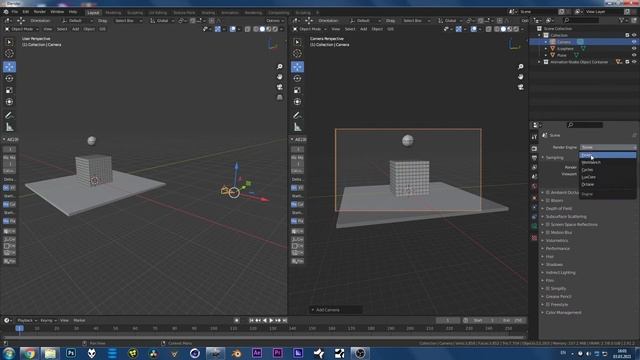Enable Freestyle checkbox
The height and width of the screenshot is (360, 640).
[548, 304]
